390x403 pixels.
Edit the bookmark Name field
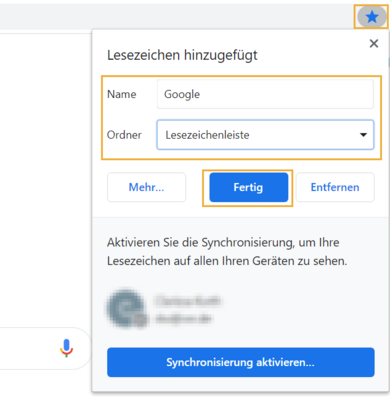click(265, 94)
